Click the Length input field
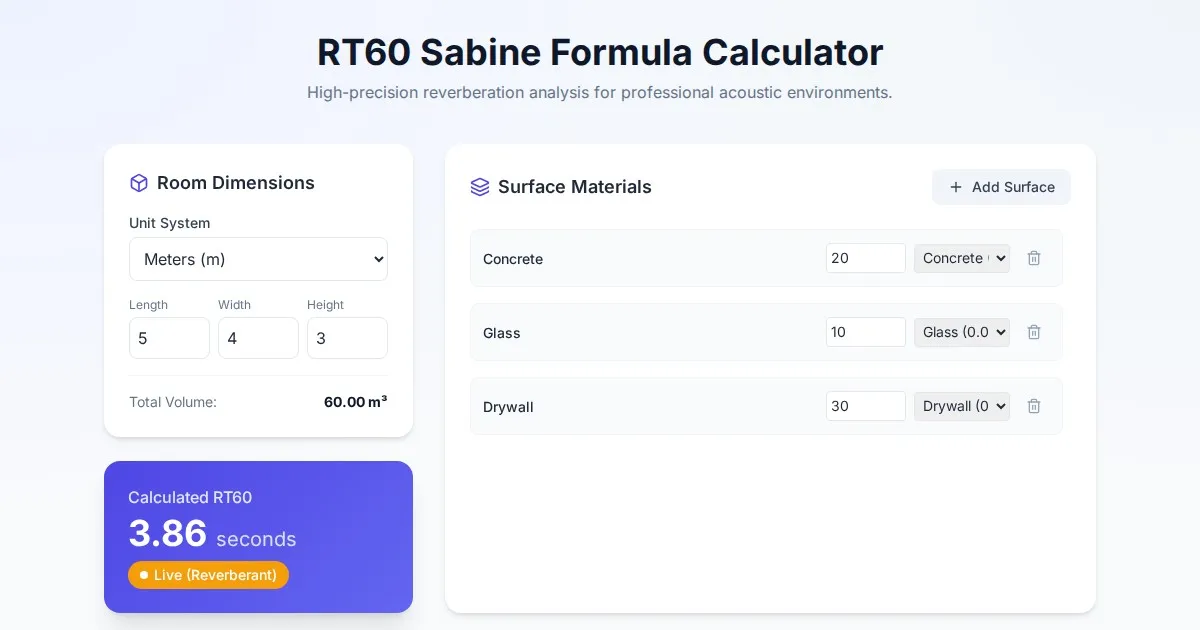The height and width of the screenshot is (630, 1200). 169,338
